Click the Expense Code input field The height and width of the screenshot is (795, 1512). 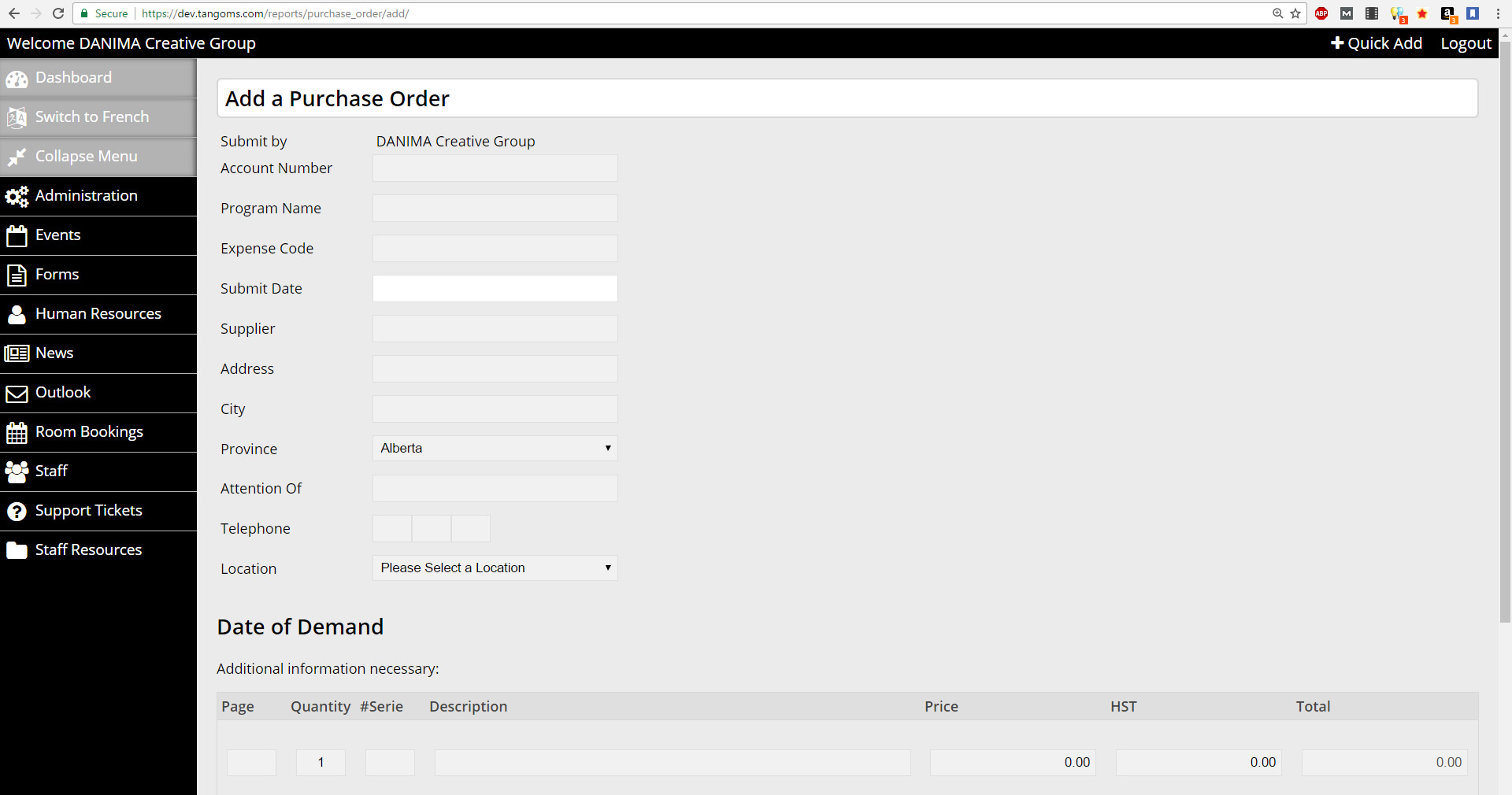495,248
